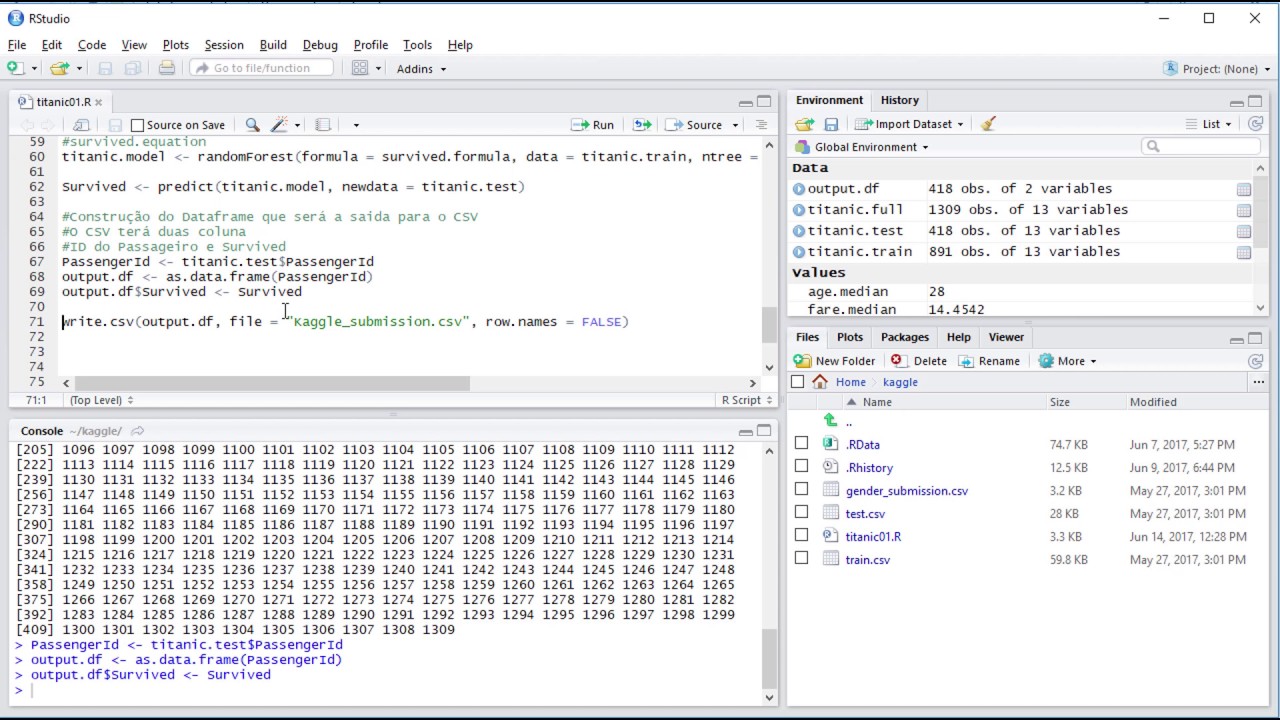1280x720 pixels.
Task: Open the Tools menu
Action: [x=417, y=45]
